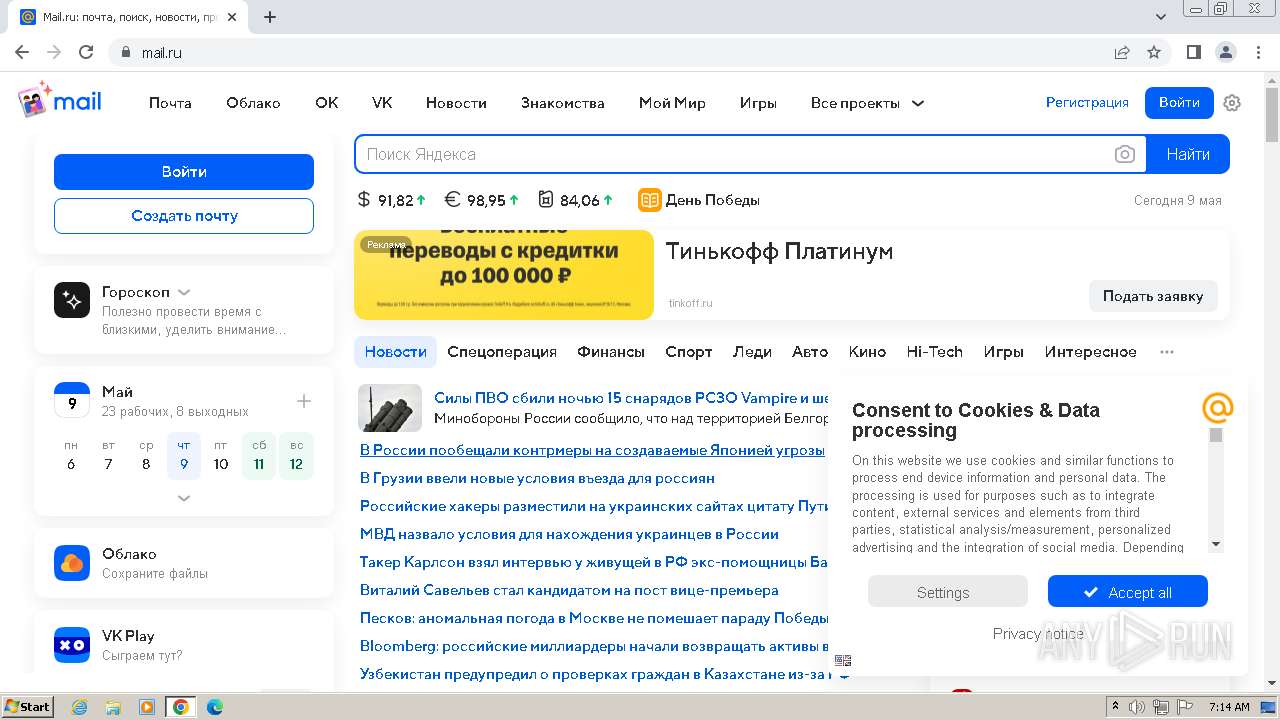1280x720 pixels.
Task: Open cookie Settings button
Action: [947, 592]
